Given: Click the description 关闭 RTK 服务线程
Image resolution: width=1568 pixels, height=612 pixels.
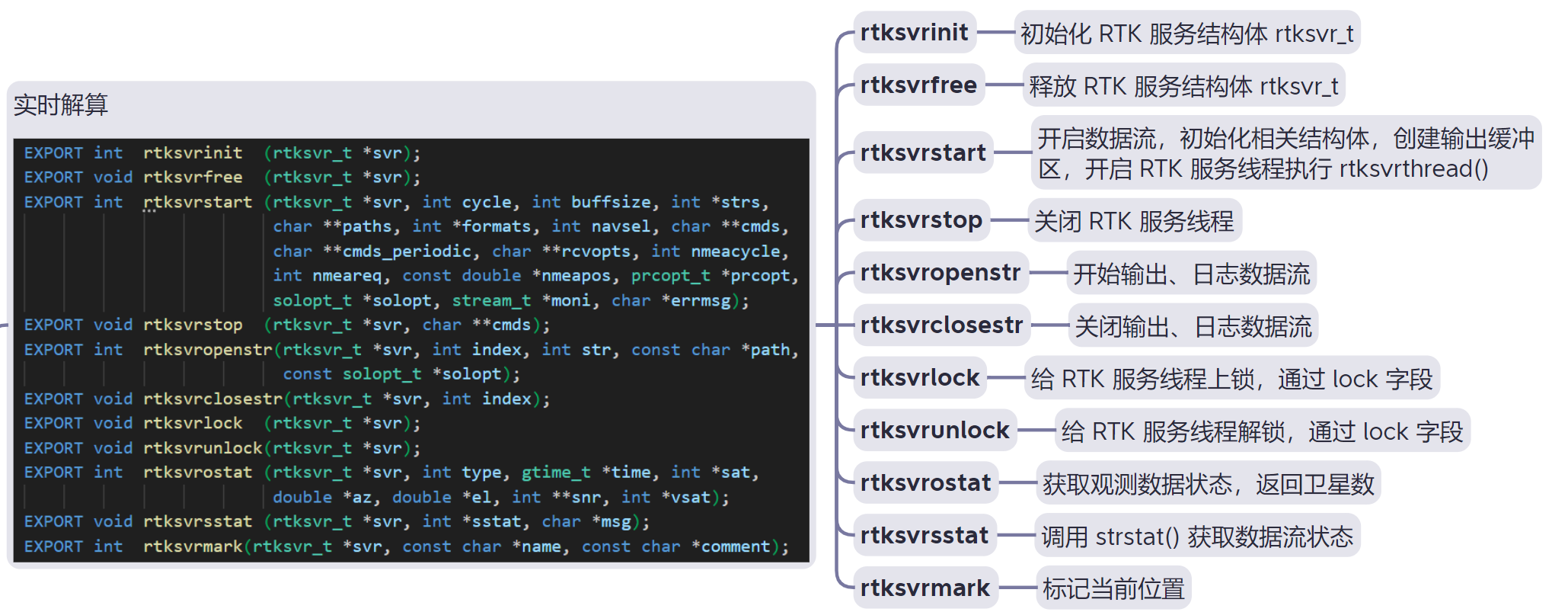Looking at the screenshot, I should pos(1134,220).
